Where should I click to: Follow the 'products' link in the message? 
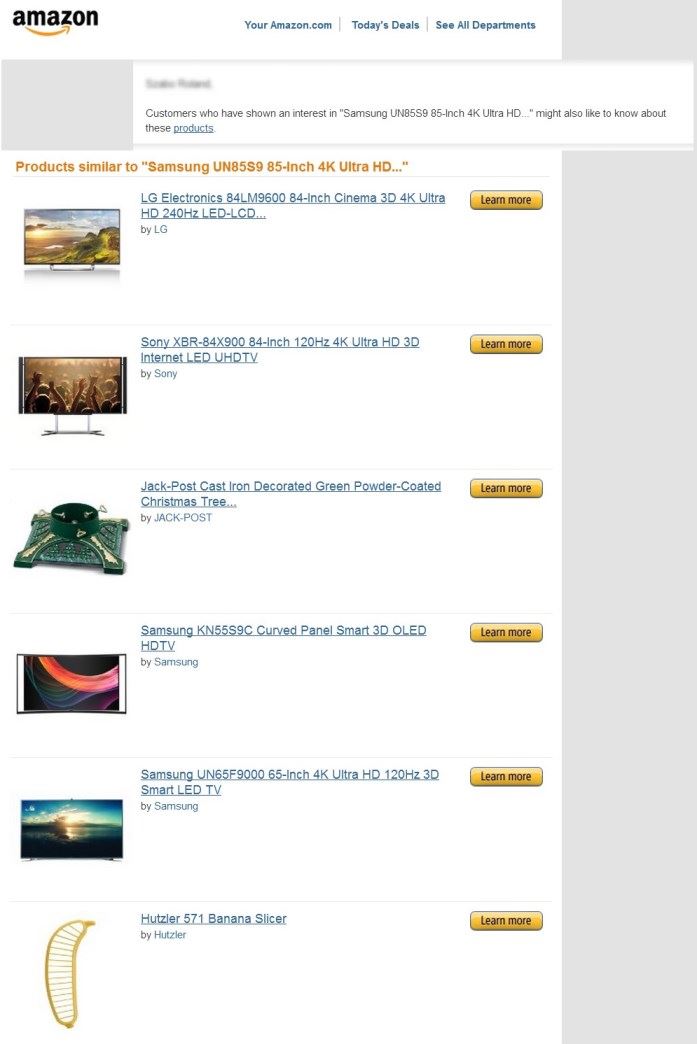point(193,128)
